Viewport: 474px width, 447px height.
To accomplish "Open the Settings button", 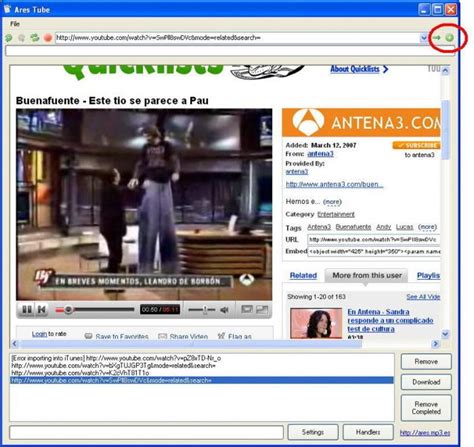I will [x=313, y=432].
